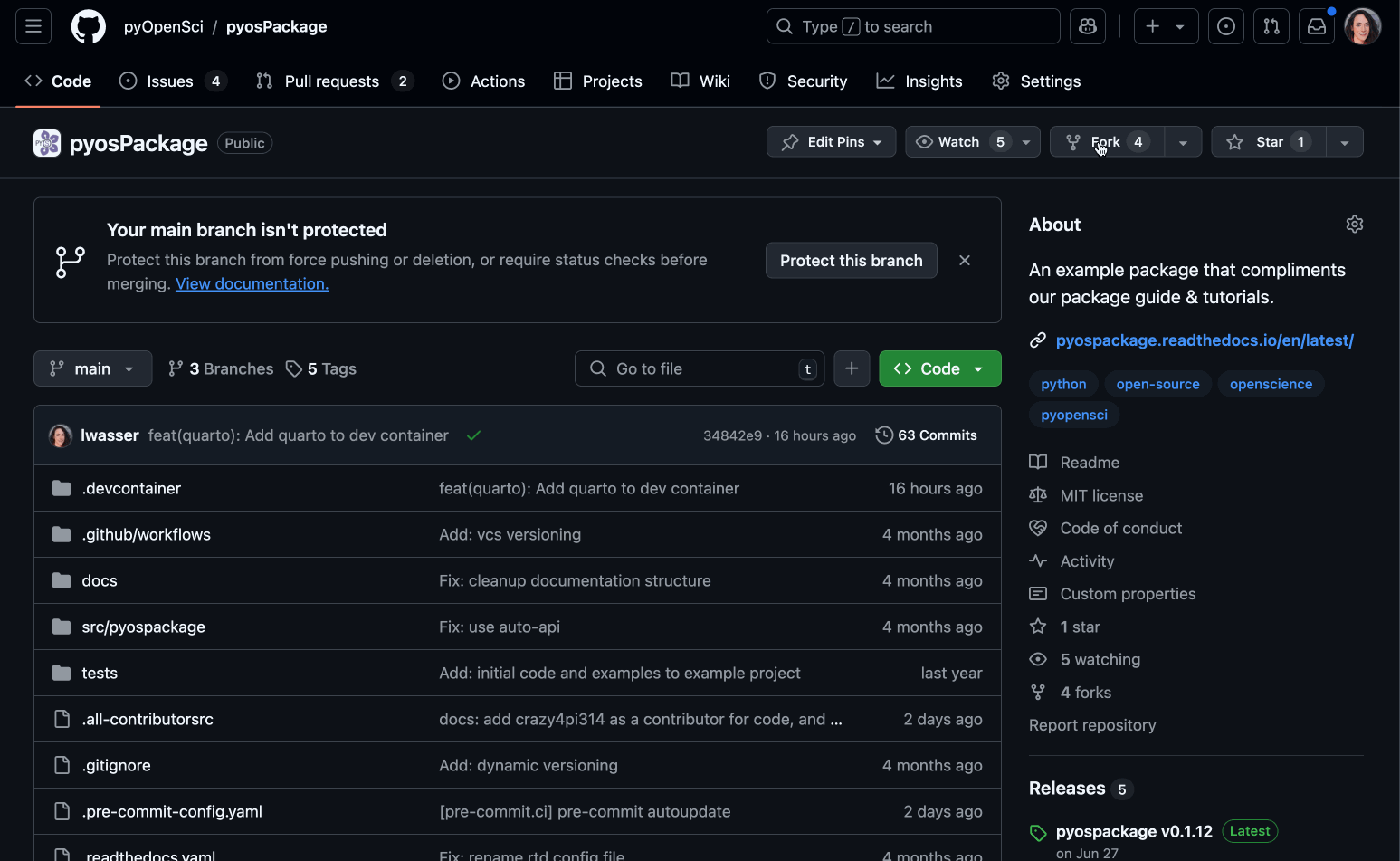The width and height of the screenshot is (1400, 861).
Task: Open the 63 Commits history
Action: (927, 435)
